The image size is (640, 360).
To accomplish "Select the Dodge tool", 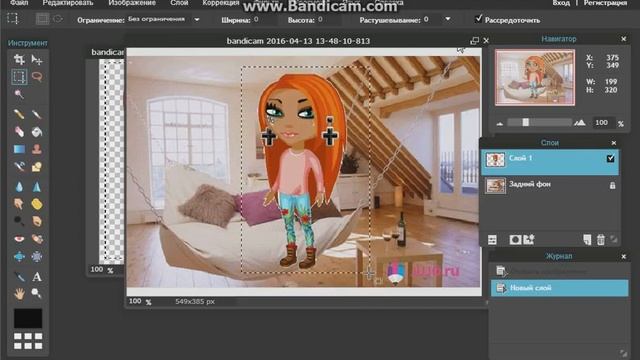I will tap(19, 221).
